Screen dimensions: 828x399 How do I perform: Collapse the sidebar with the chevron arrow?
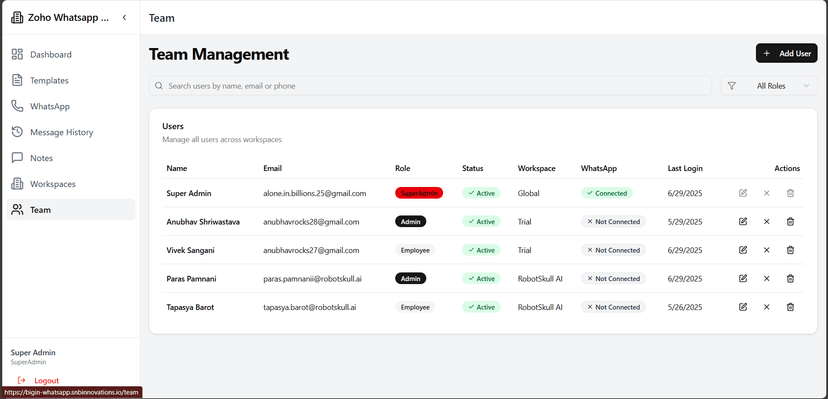(x=125, y=17)
